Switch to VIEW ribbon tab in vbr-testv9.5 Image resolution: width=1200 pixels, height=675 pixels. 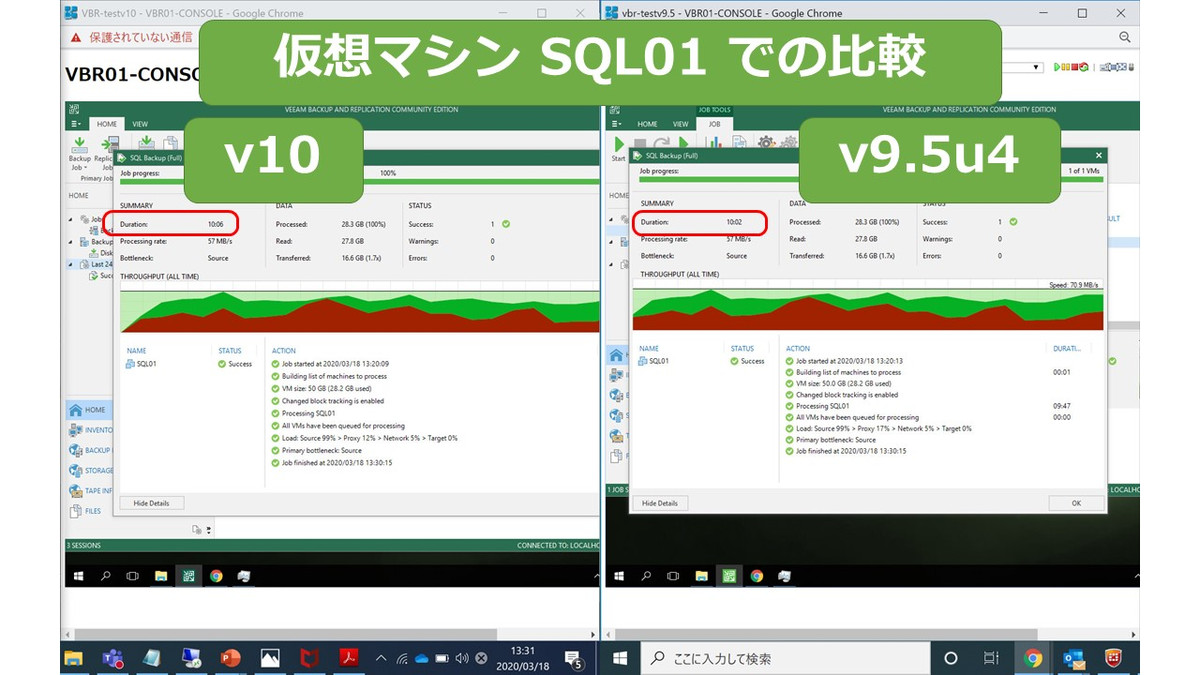(680, 124)
